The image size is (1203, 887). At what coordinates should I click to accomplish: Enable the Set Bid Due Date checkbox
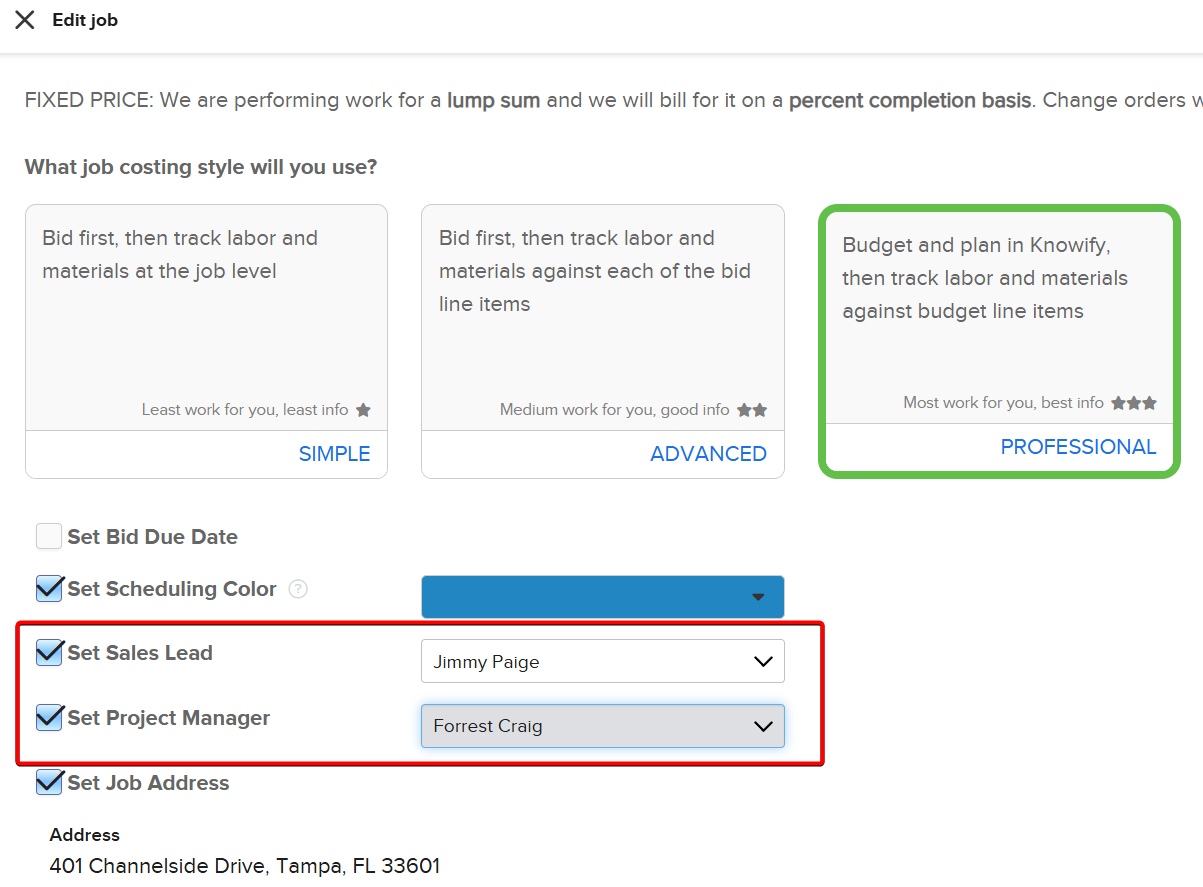pyautogui.click(x=49, y=537)
